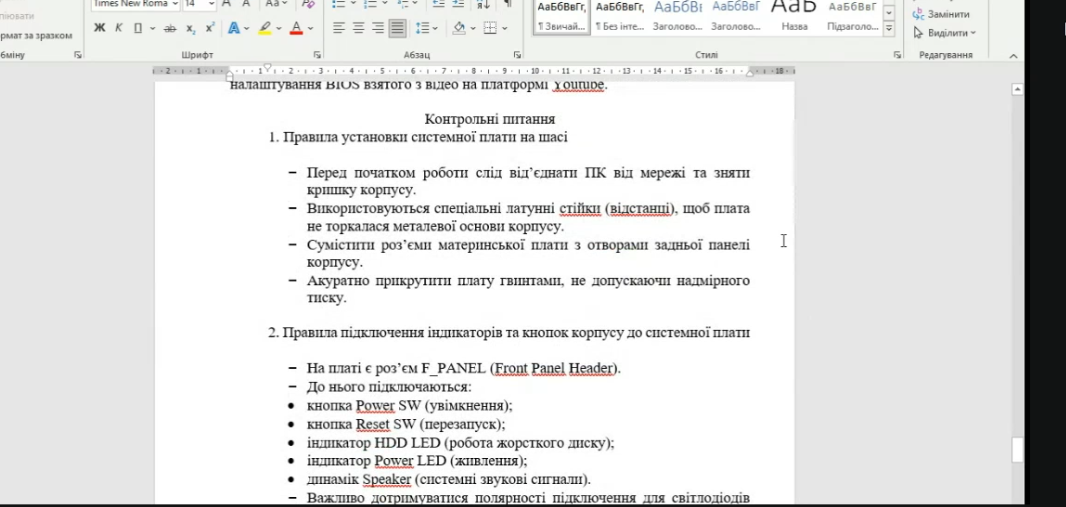
Task: Click the shrink font size A icon
Action: [x=246, y=3]
